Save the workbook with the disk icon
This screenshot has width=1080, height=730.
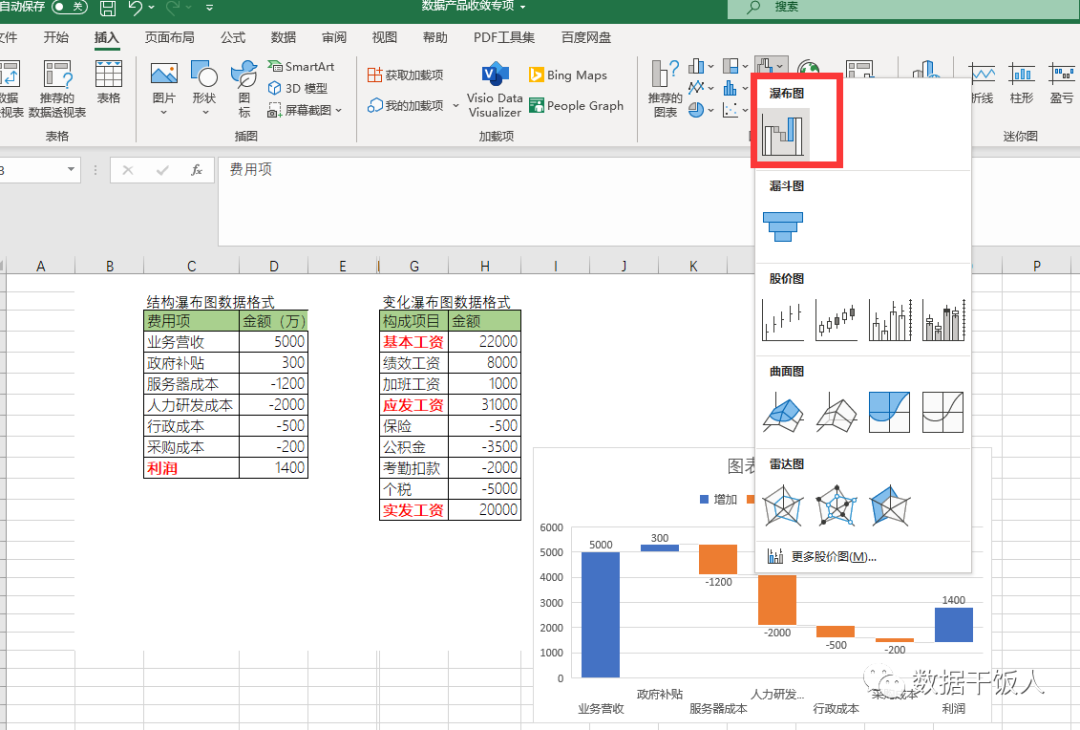pos(107,8)
